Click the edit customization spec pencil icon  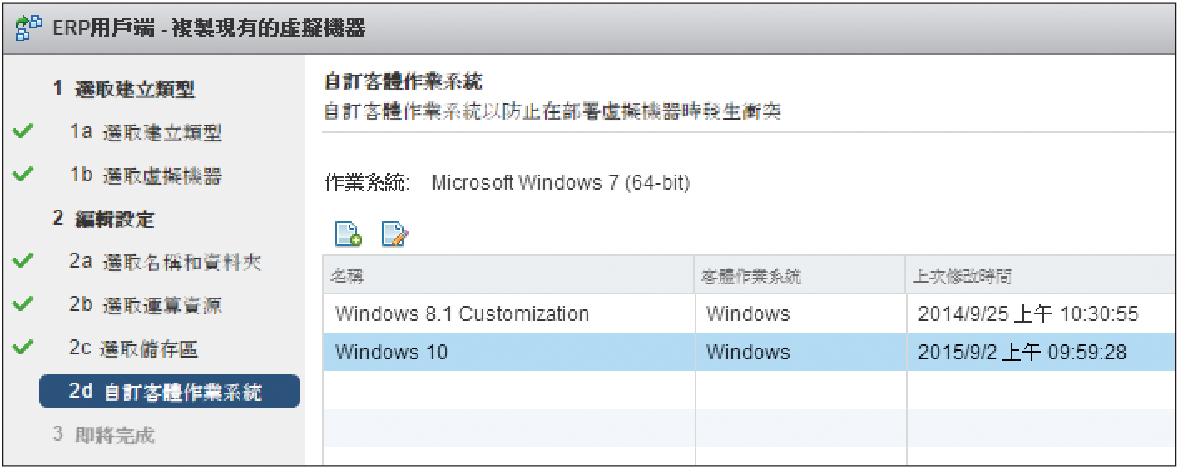pos(395,235)
